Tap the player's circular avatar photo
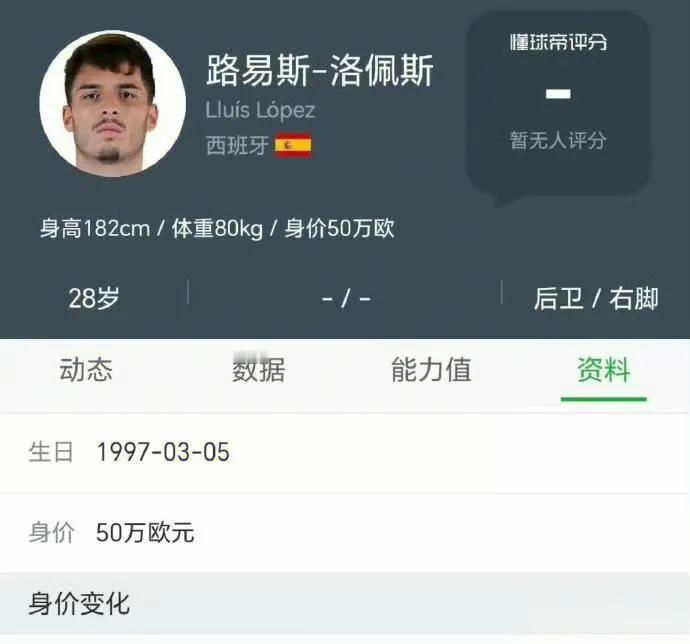This screenshot has width=690, height=644. (x=112, y=104)
